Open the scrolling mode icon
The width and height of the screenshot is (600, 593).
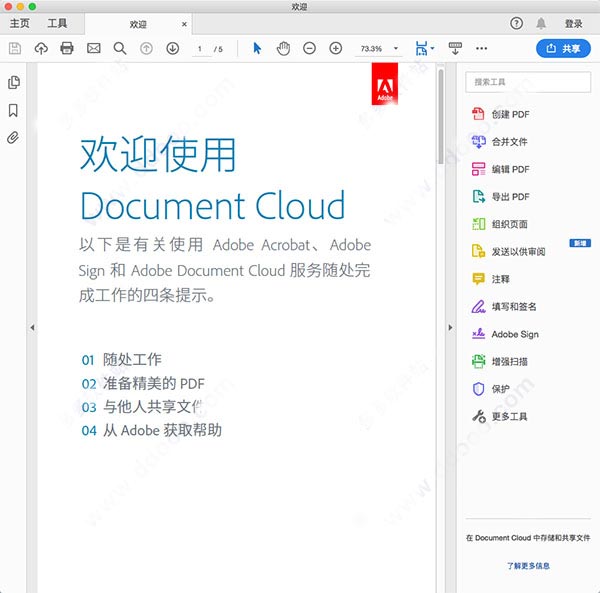coord(455,49)
